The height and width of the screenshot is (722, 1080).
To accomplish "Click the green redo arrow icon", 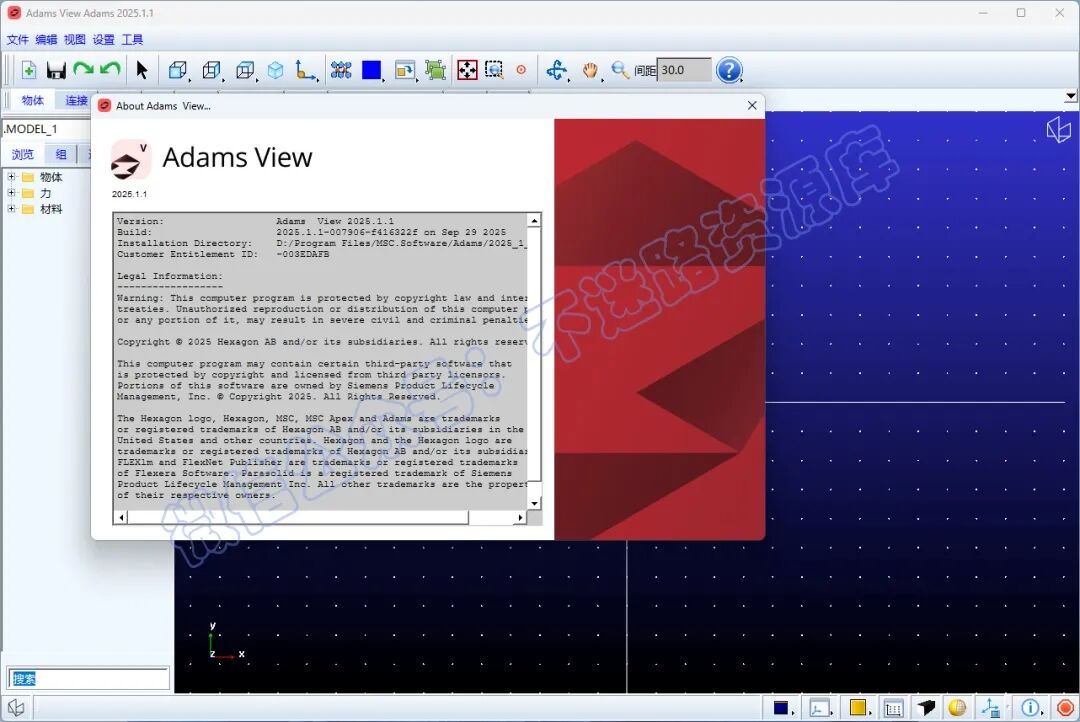I will click(83, 69).
